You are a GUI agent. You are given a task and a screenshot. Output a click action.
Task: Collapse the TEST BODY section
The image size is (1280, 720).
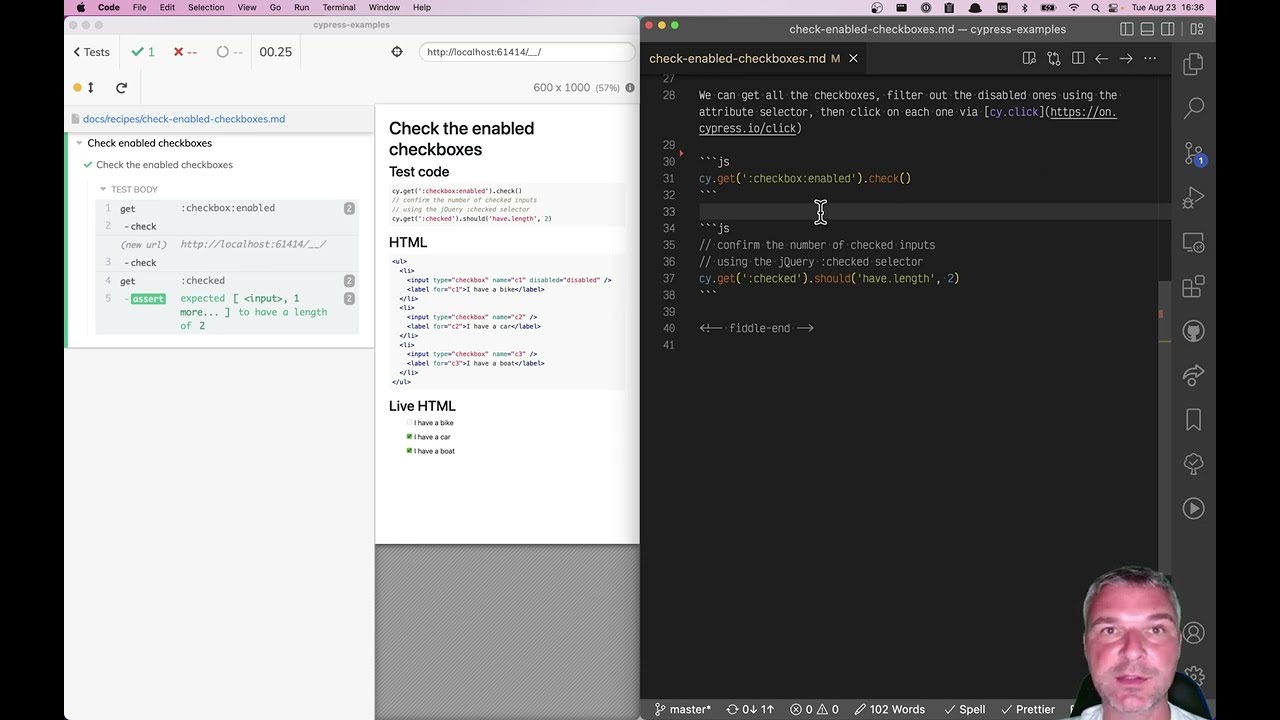[134, 189]
